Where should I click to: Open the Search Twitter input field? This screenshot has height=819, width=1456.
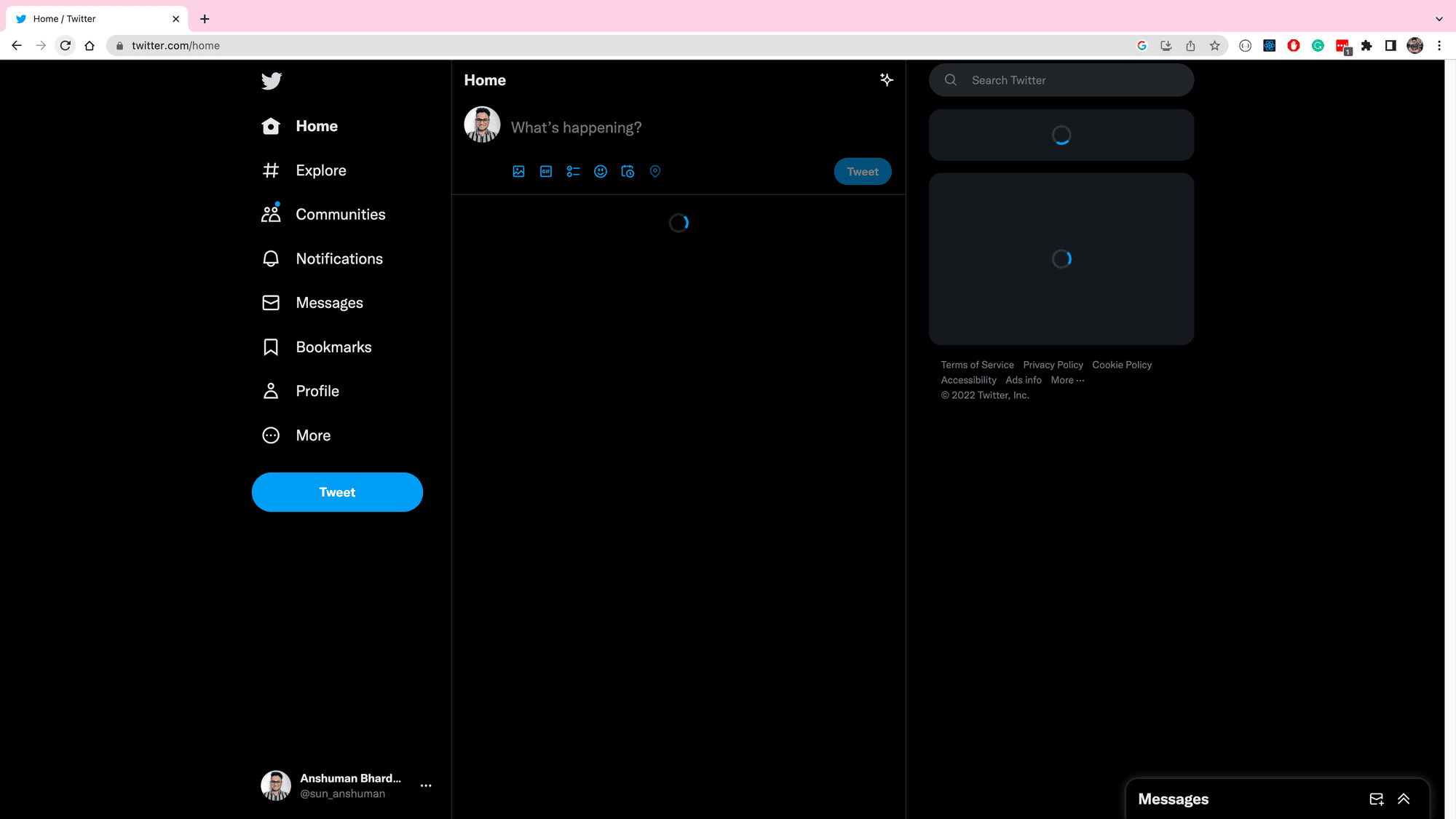coord(1061,80)
